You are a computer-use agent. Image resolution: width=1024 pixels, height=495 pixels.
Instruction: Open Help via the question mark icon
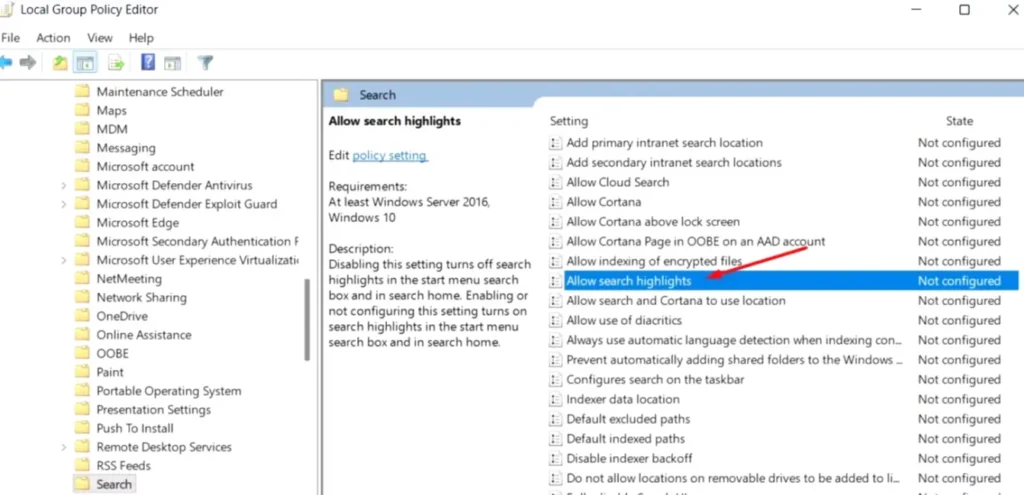click(147, 63)
